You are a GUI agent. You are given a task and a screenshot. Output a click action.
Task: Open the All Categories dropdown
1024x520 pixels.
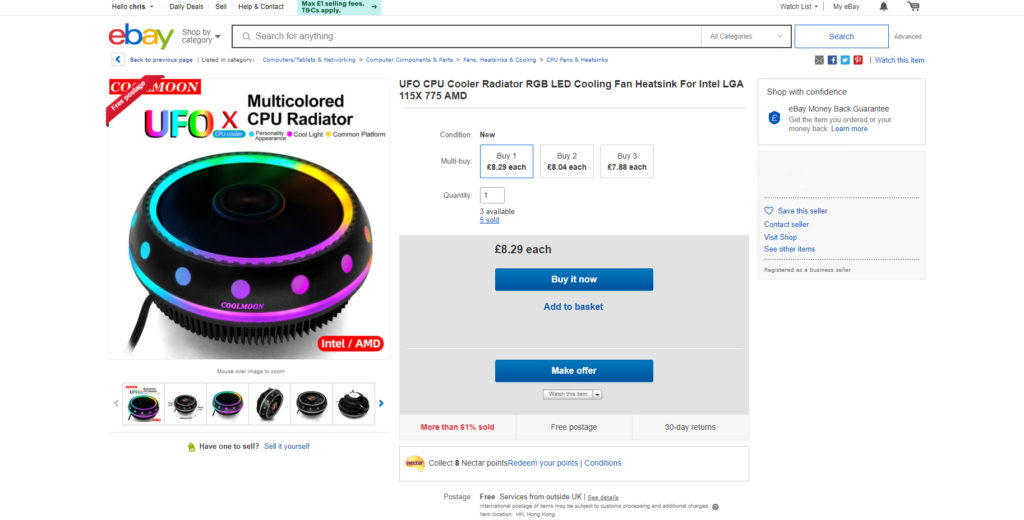746,36
